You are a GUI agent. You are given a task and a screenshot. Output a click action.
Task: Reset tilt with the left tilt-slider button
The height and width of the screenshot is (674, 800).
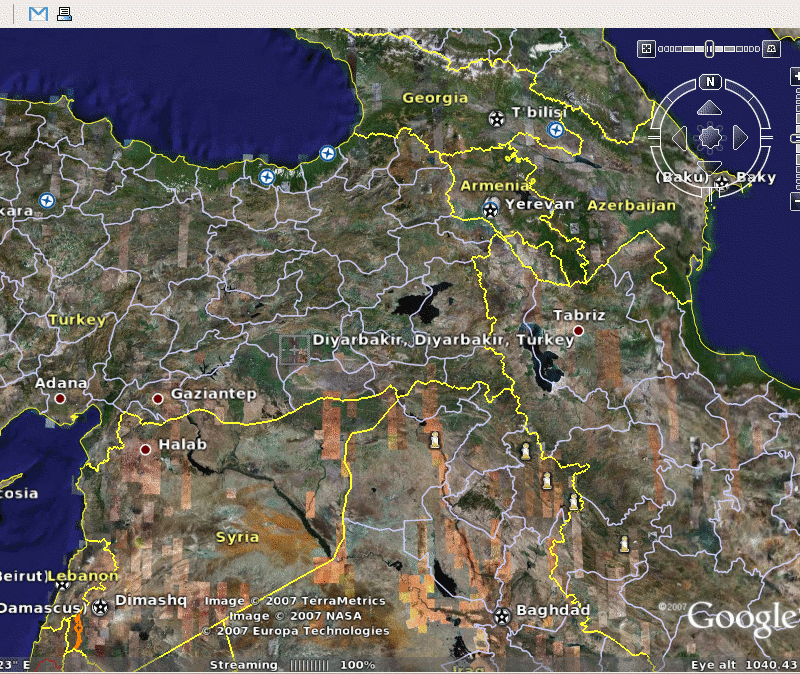pyautogui.click(x=646, y=48)
